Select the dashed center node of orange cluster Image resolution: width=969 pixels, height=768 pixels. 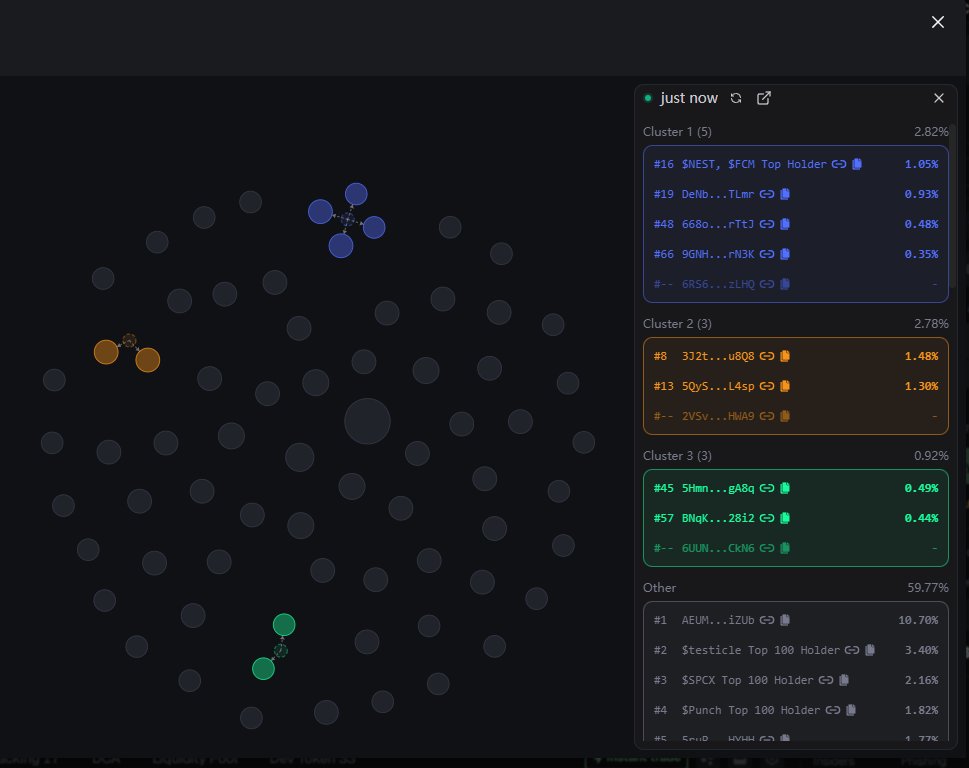click(x=129, y=340)
